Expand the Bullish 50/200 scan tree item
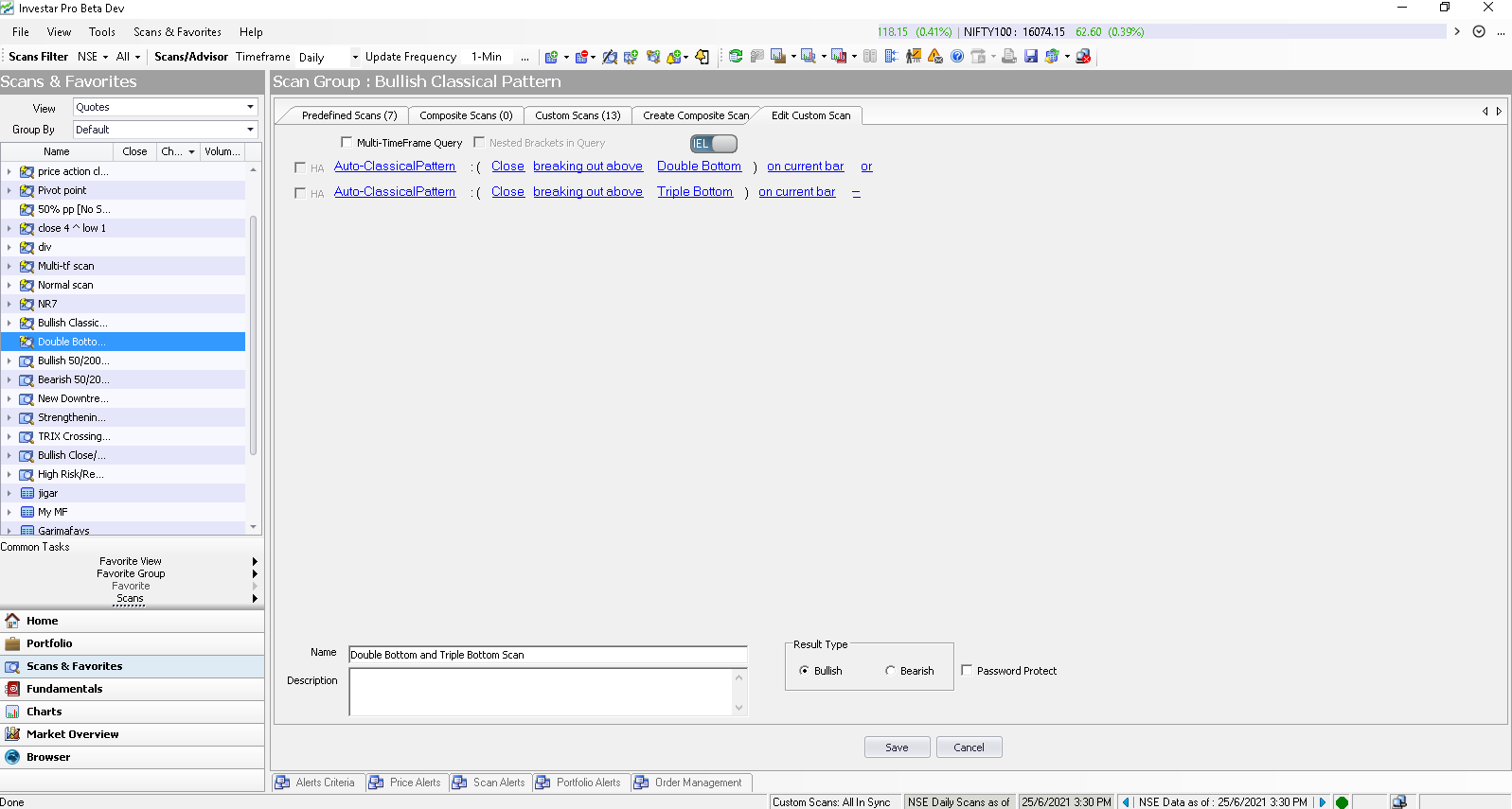 pyautogui.click(x=9, y=361)
